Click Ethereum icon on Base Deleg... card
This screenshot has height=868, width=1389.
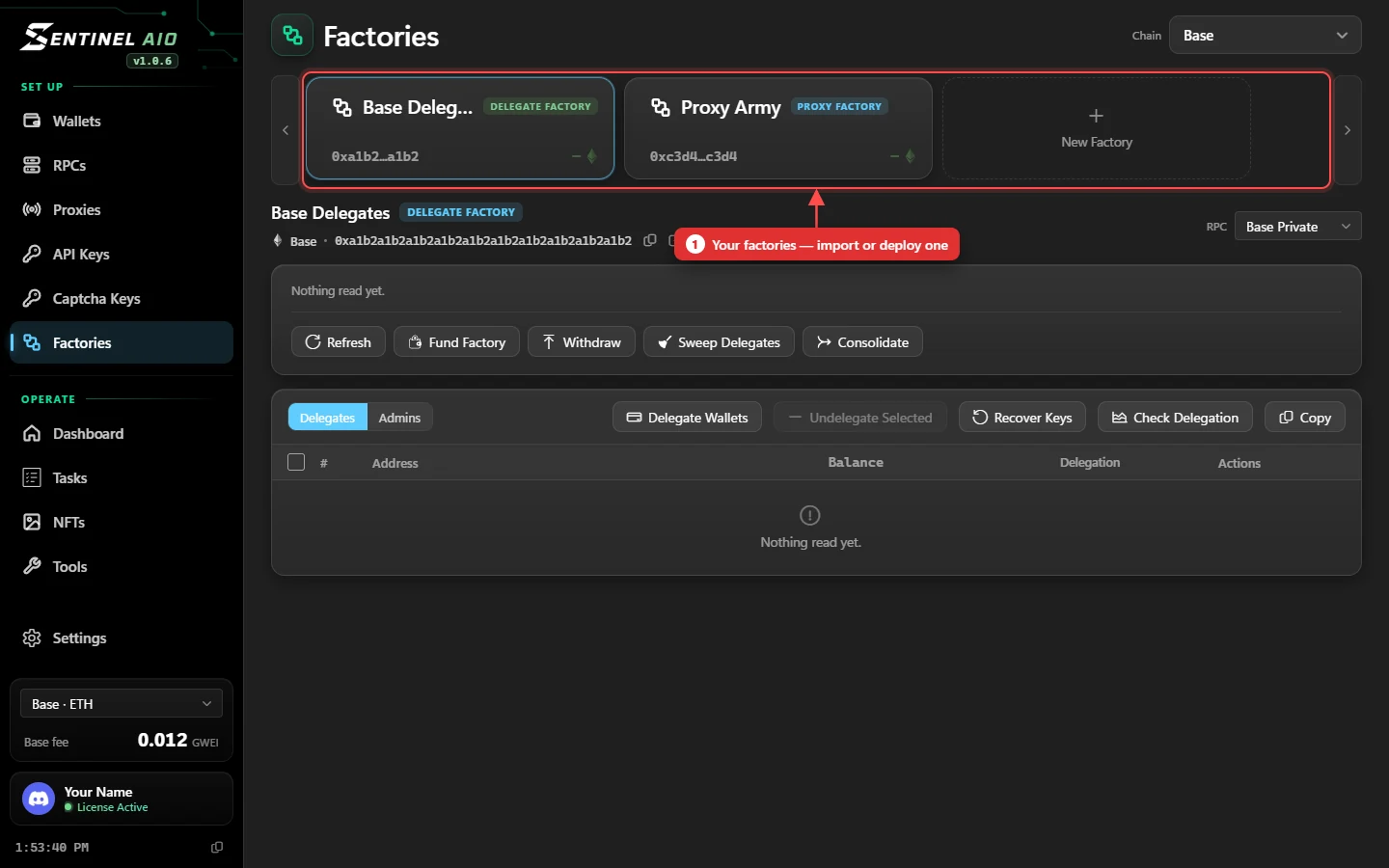[x=592, y=156]
